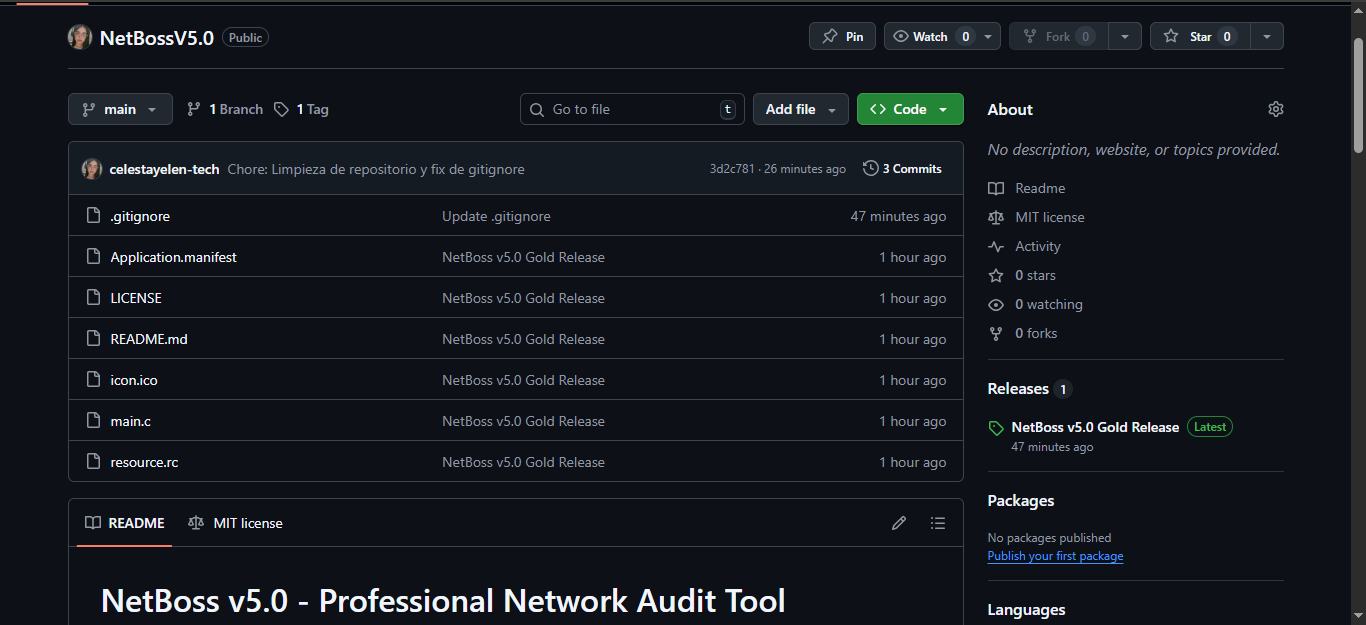1366x625 pixels.
Task: Open NetBoss v5.0 Gold Release link
Action: (x=1095, y=427)
